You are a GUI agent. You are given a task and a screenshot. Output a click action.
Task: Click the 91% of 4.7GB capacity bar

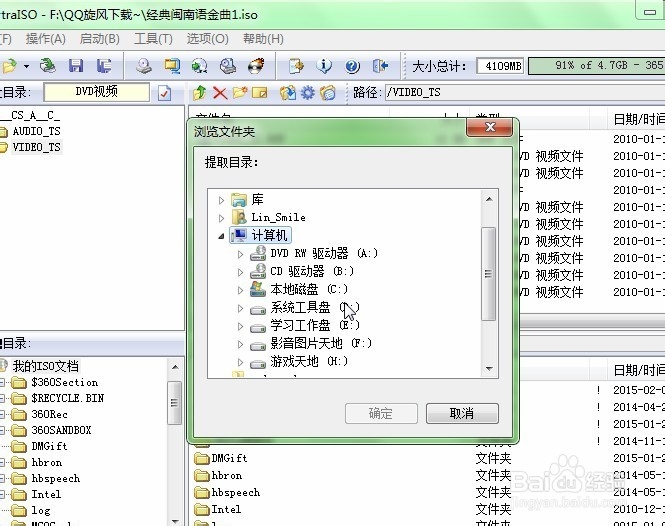596,66
